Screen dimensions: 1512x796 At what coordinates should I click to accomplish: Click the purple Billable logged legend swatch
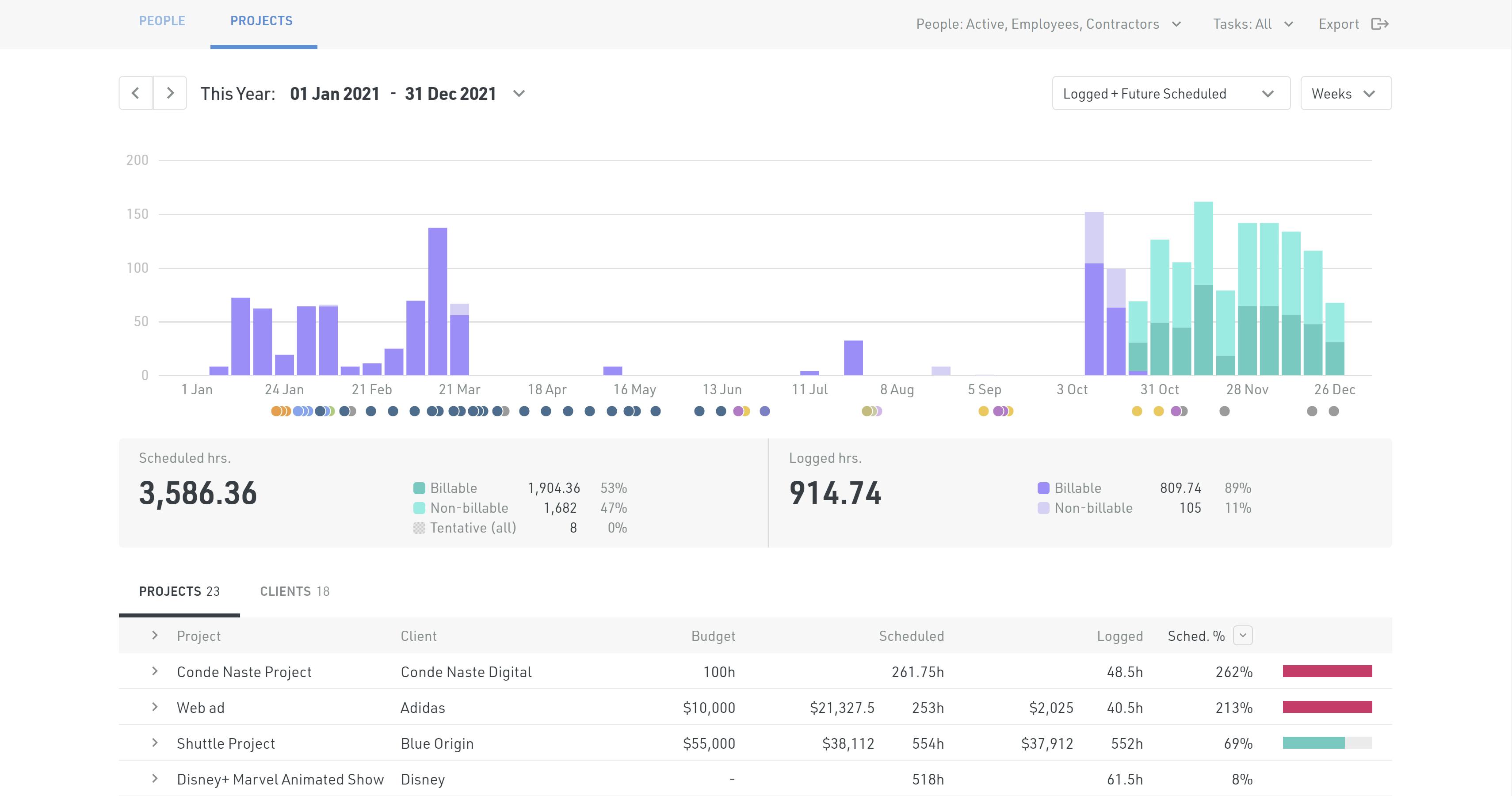[x=1043, y=488]
